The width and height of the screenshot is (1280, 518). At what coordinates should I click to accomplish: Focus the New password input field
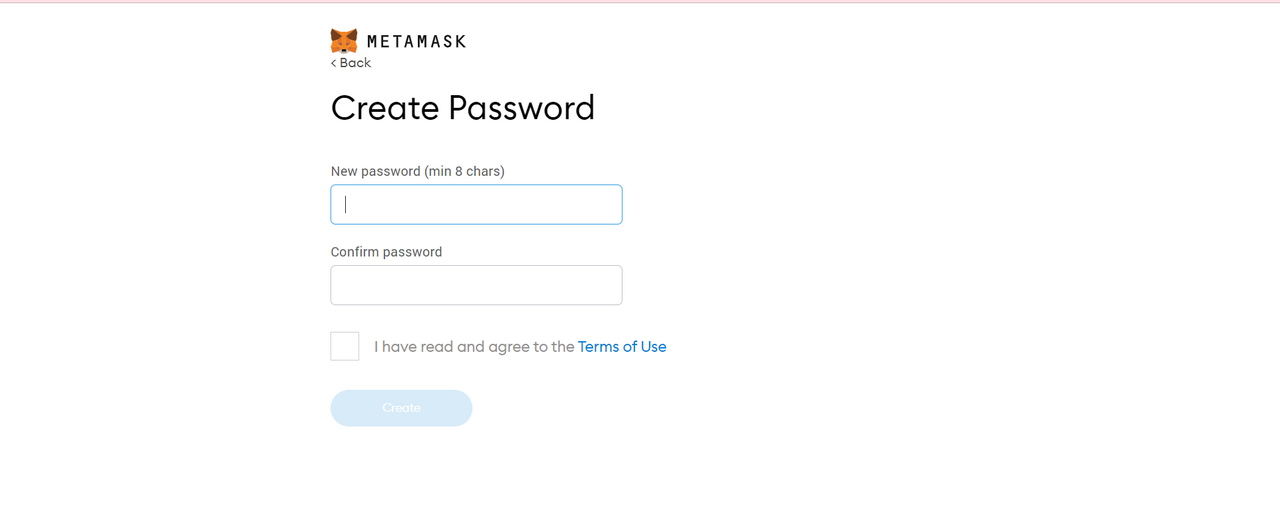tap(476, 204)
